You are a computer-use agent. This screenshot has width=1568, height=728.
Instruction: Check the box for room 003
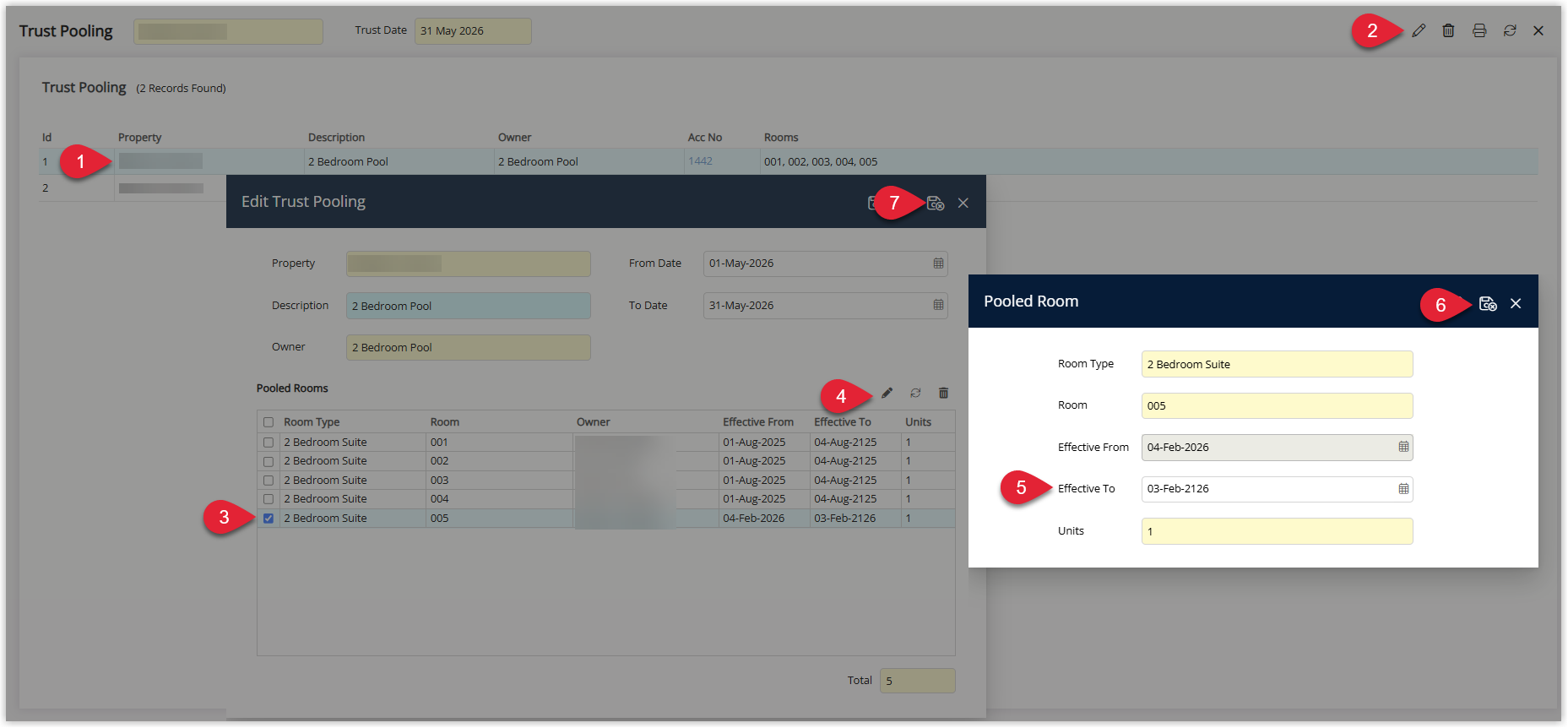click(269, 481)
